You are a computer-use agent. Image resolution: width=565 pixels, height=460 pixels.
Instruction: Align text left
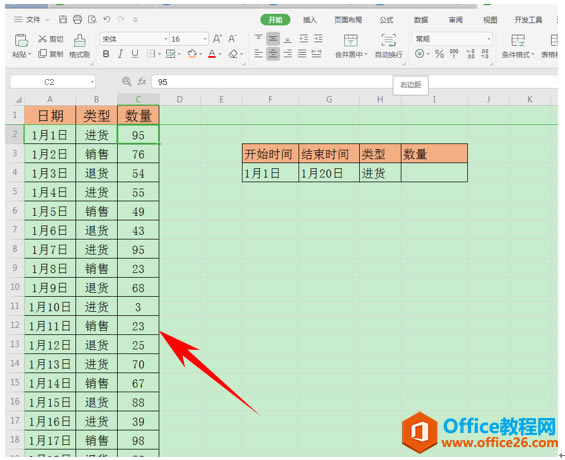(x=258, y=54)
